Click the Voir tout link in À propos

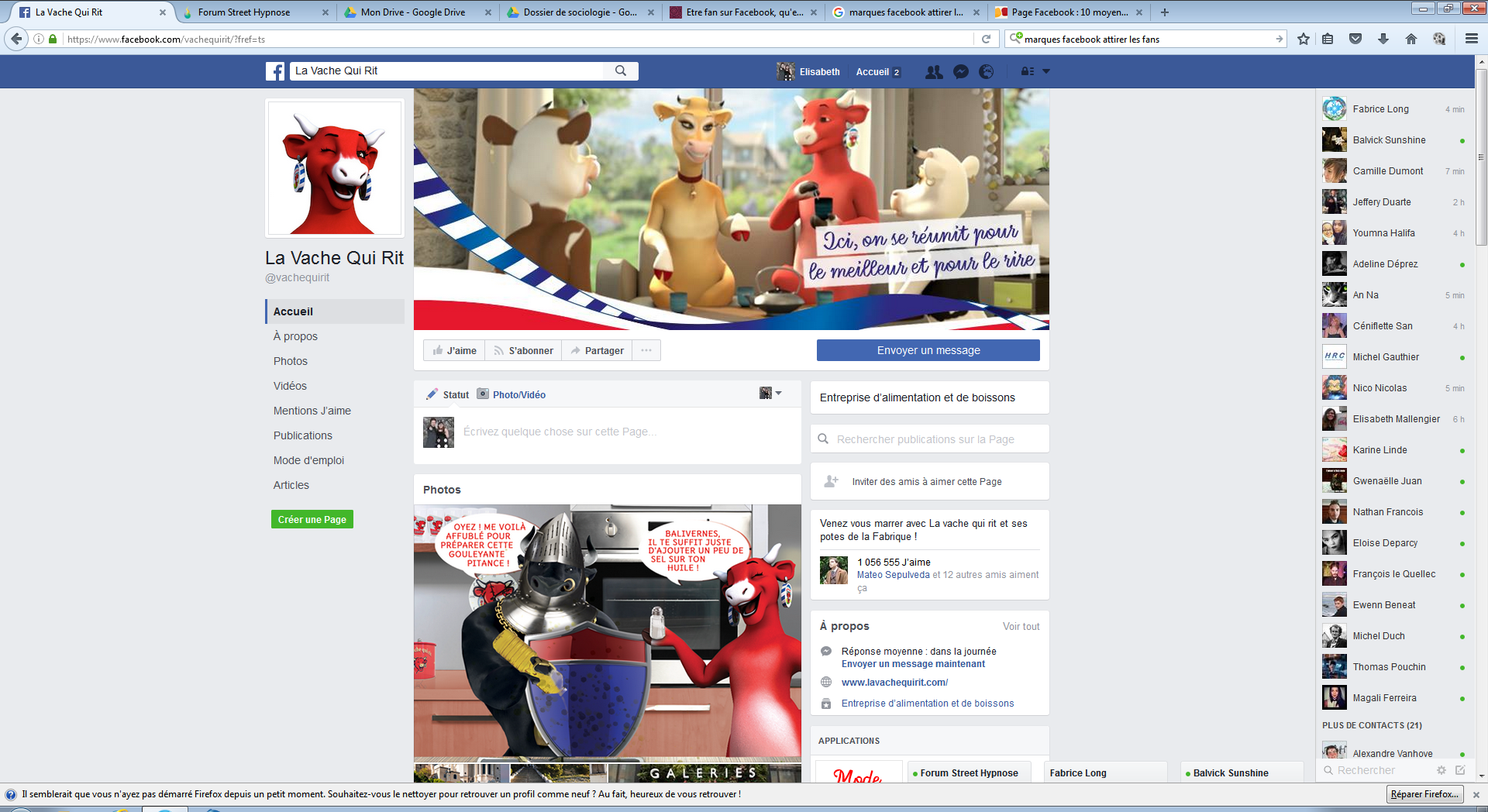(1021, 626)
